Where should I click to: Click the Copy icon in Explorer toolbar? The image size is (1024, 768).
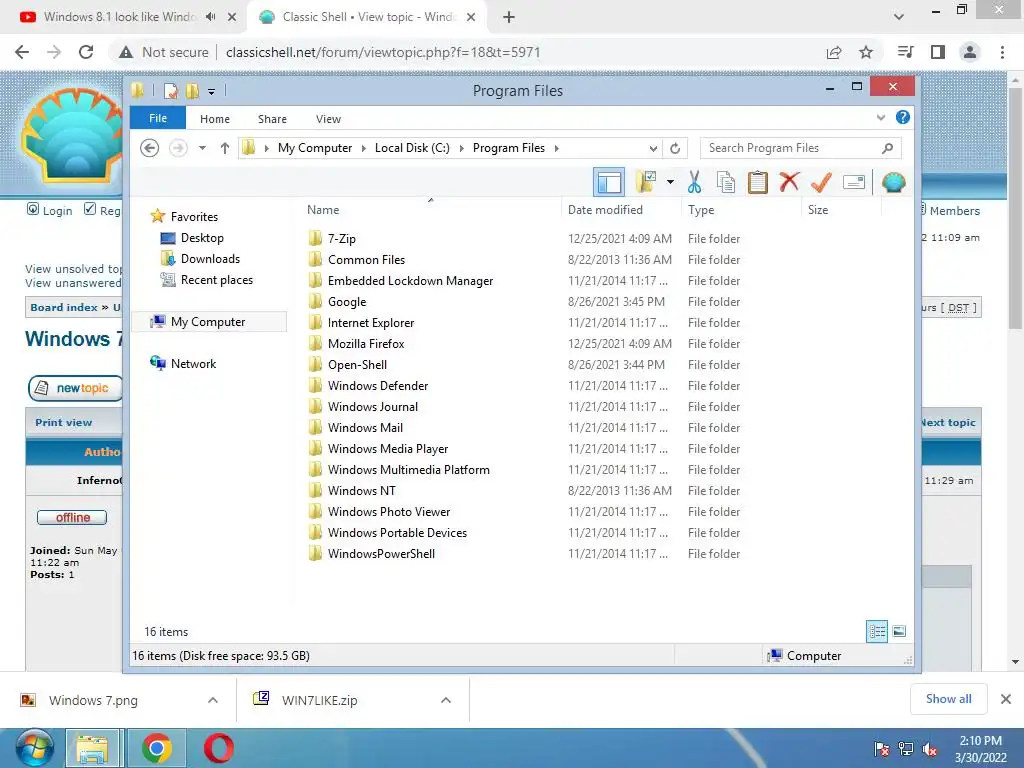pos(726,182)
